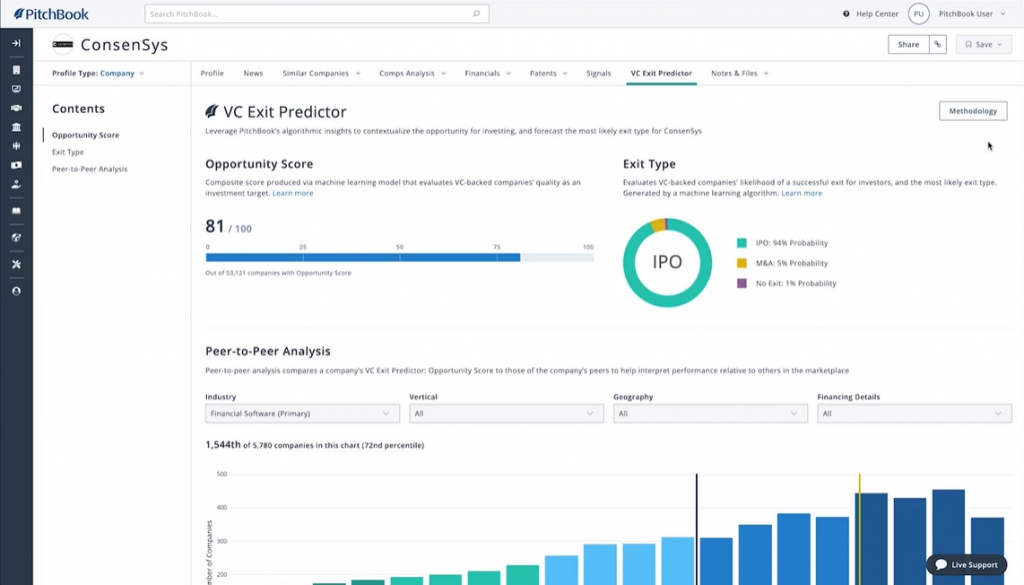Click 'IPO: 94% Probability' legend text
Screen dimensions: 1024x585
click(792, 243)
